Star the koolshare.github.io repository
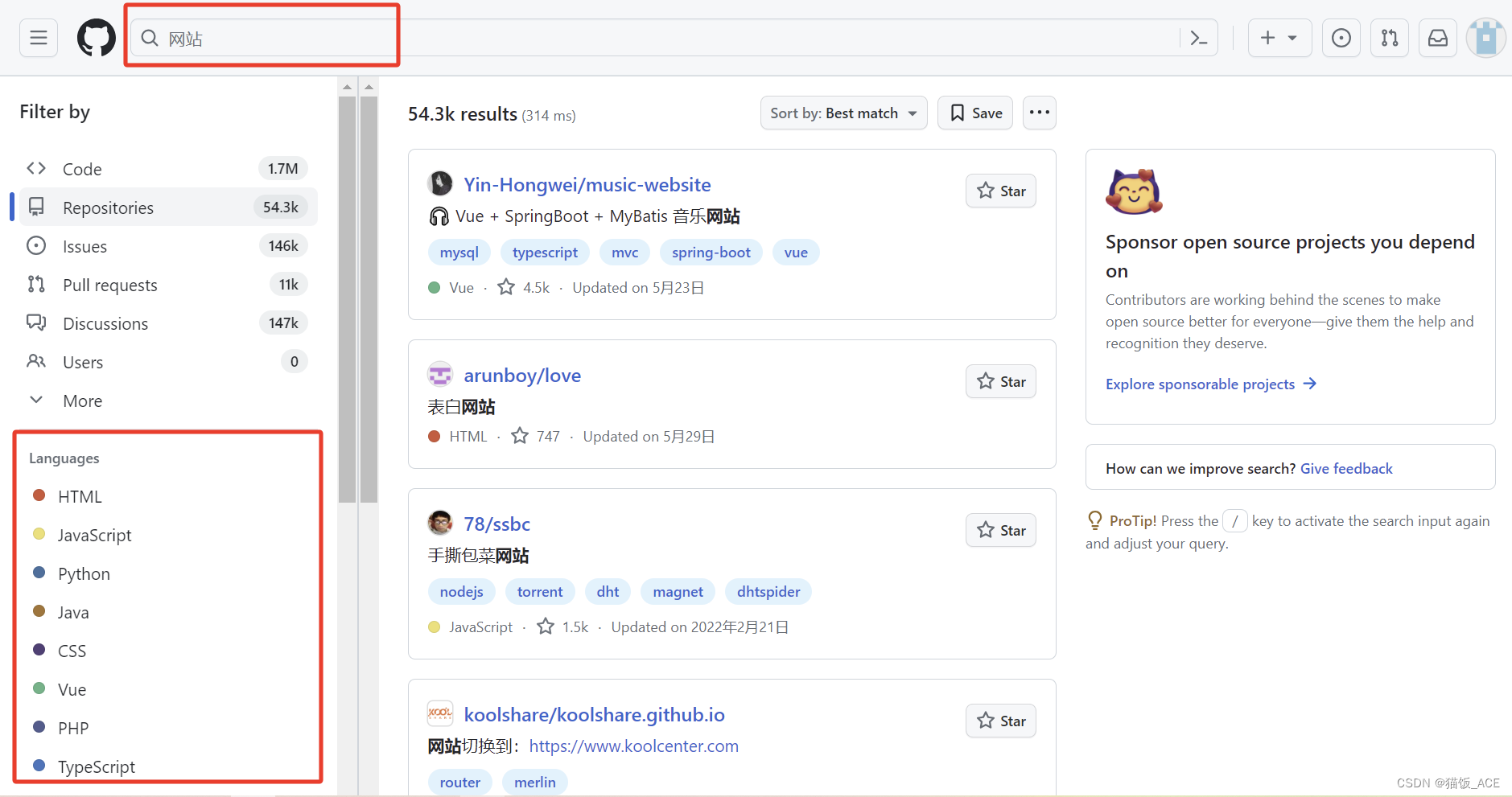The height and width of the screenshot is (797, 1512). (x=1000, y=721)
